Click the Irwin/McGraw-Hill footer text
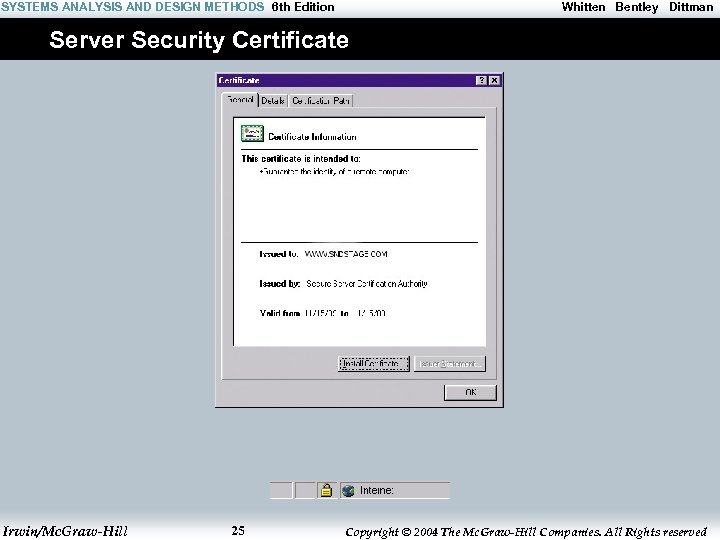720x540 pixels. [x=65, y=531]
